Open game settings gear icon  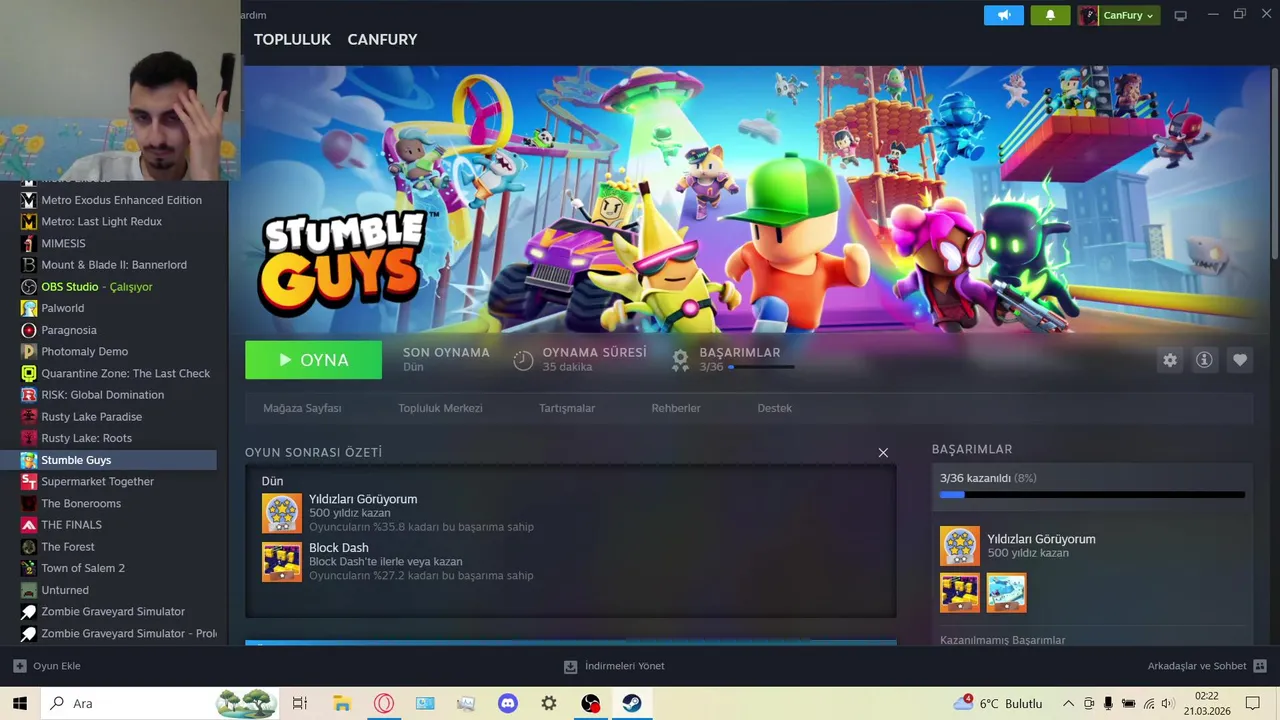tap(1170, 360)
